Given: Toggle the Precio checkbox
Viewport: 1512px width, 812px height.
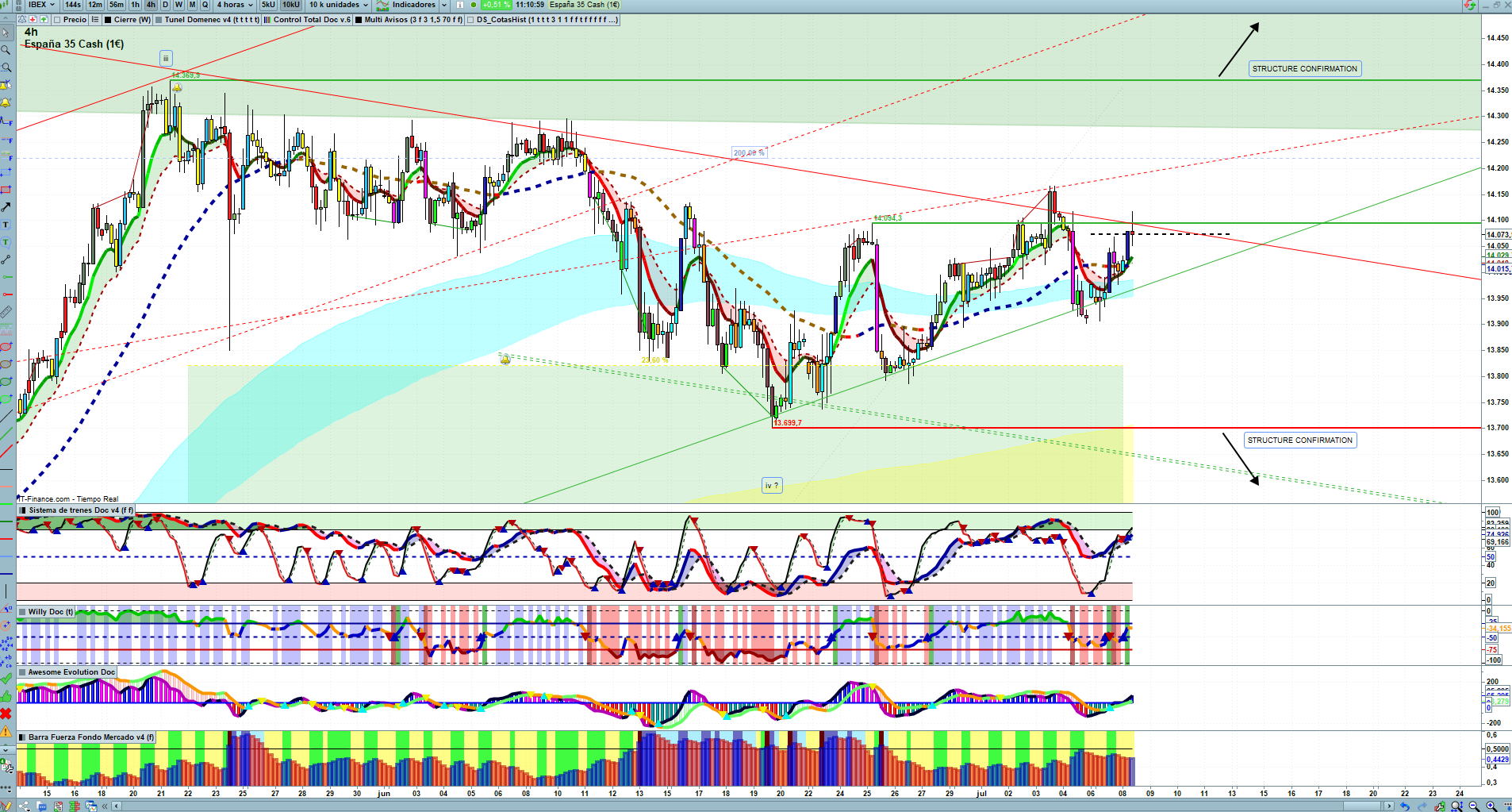Looking at the screenshot, I should click(x=57, y=20).
